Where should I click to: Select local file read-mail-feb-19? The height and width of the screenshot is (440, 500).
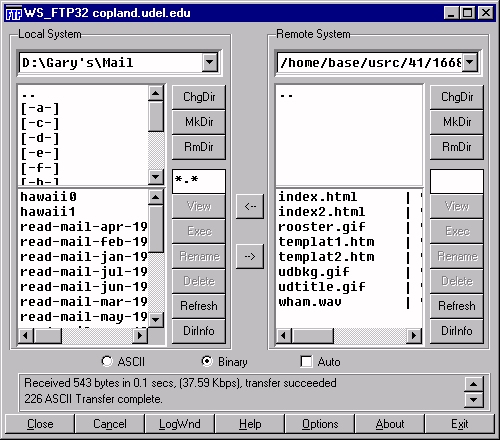[83, 242]
